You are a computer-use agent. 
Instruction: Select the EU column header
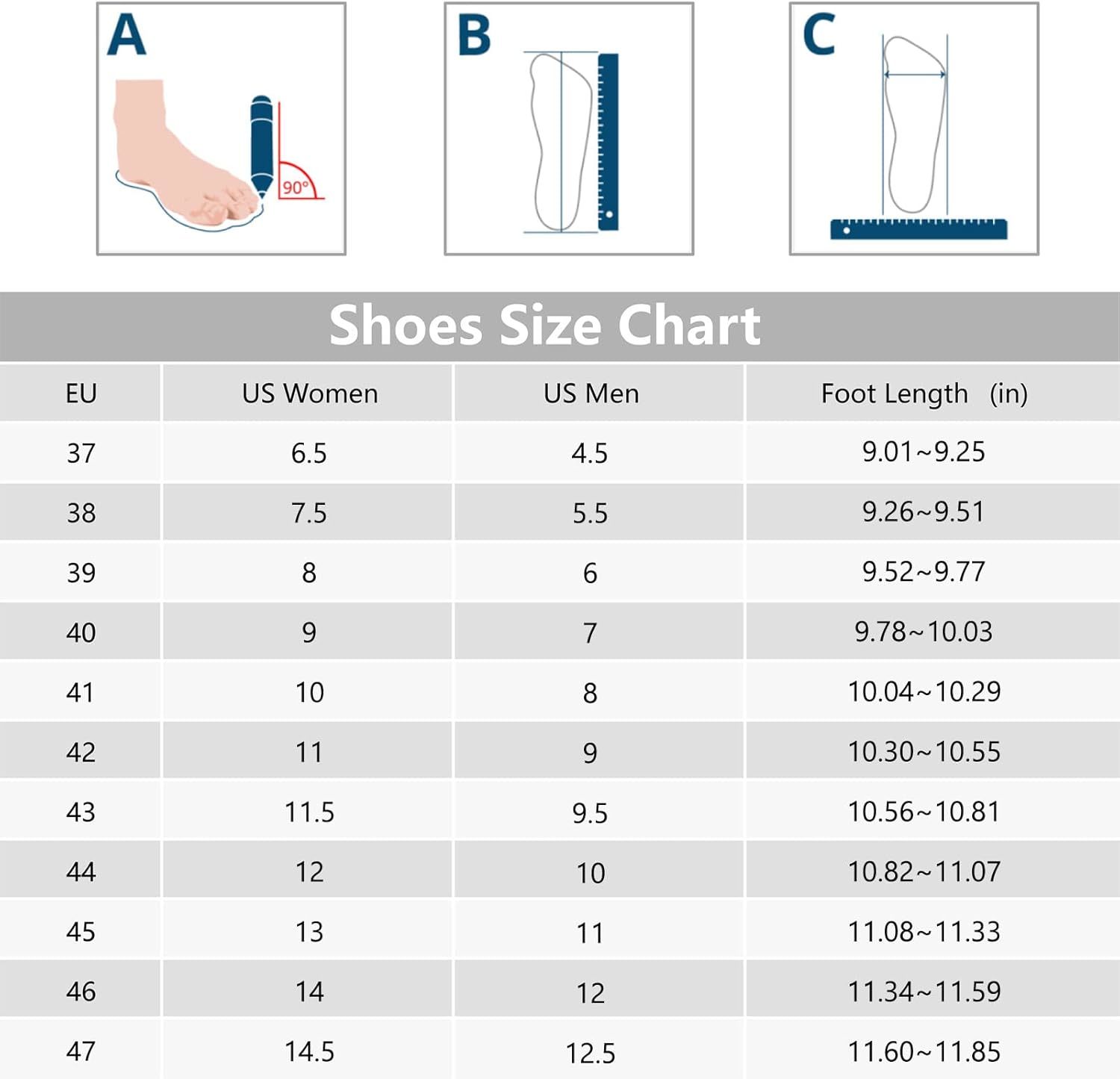click(x=81, y=393)
